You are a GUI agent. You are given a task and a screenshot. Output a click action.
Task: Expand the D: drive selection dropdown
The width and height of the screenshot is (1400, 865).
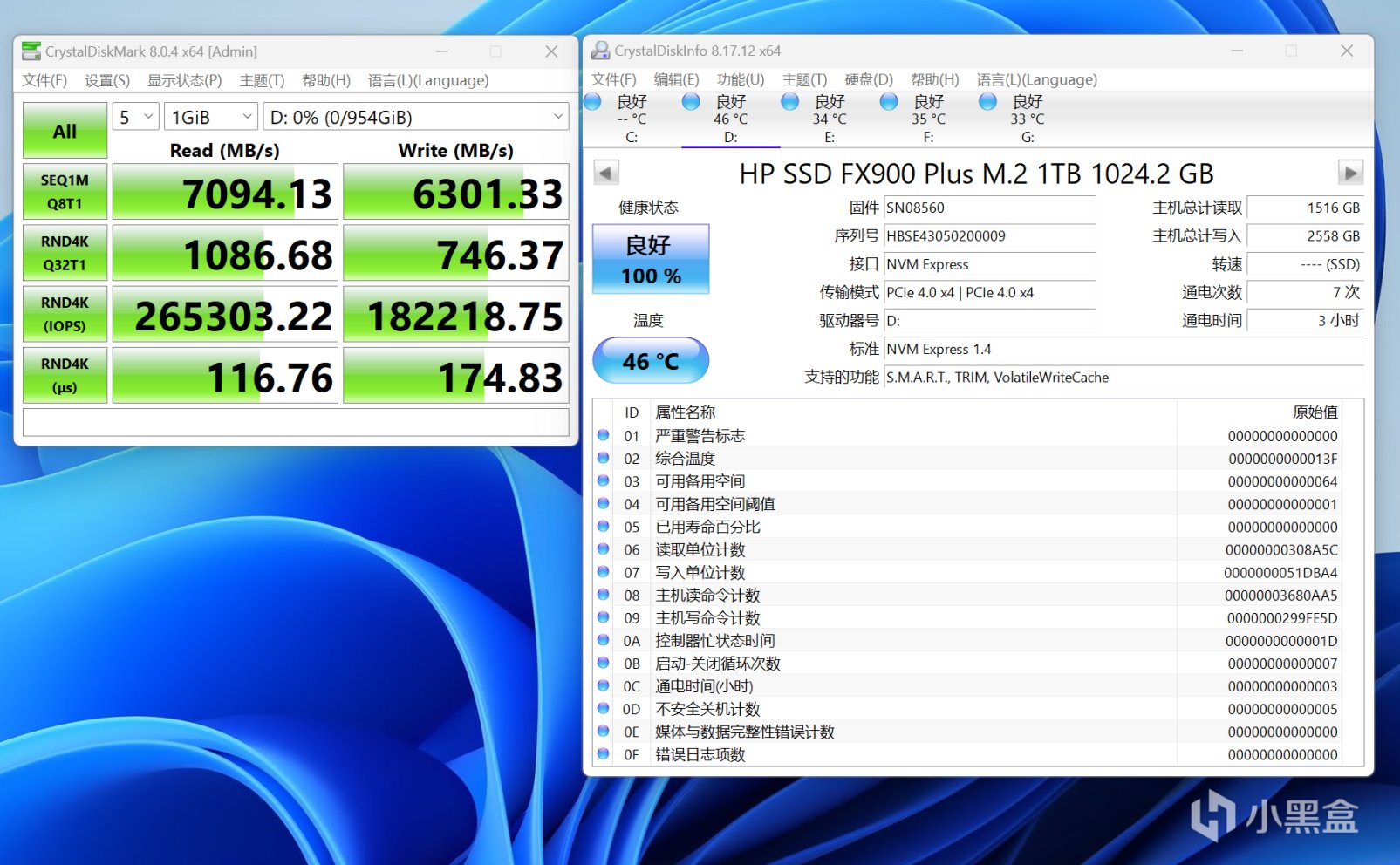416,117
